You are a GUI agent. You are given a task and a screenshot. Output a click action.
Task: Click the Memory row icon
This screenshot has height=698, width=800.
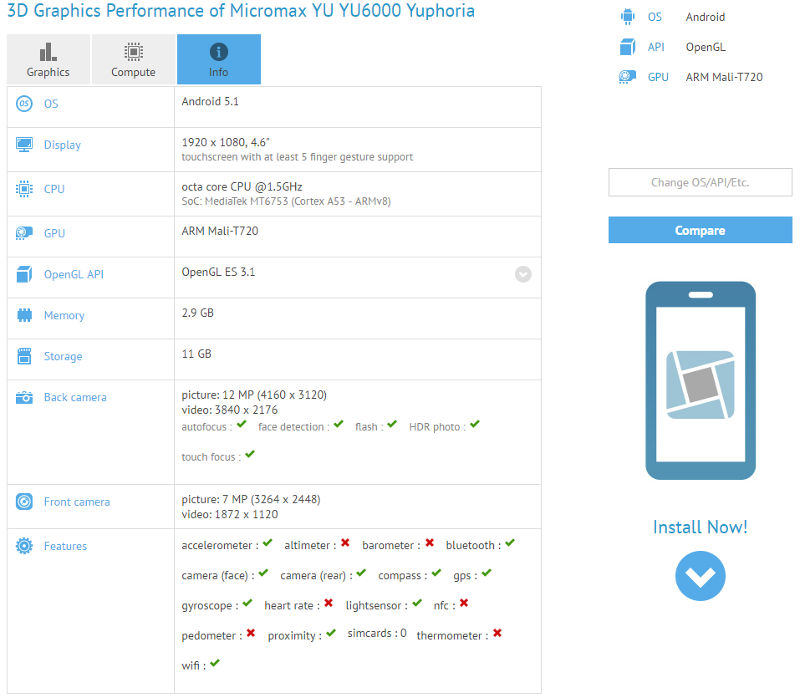[x=24, y=315]
